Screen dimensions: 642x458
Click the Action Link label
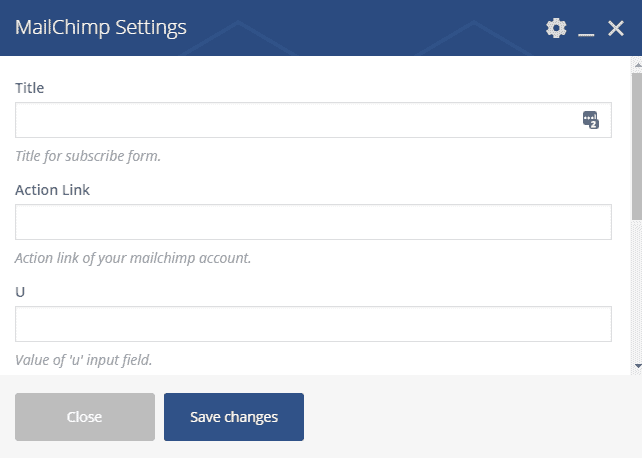click(x=52, y=190)
